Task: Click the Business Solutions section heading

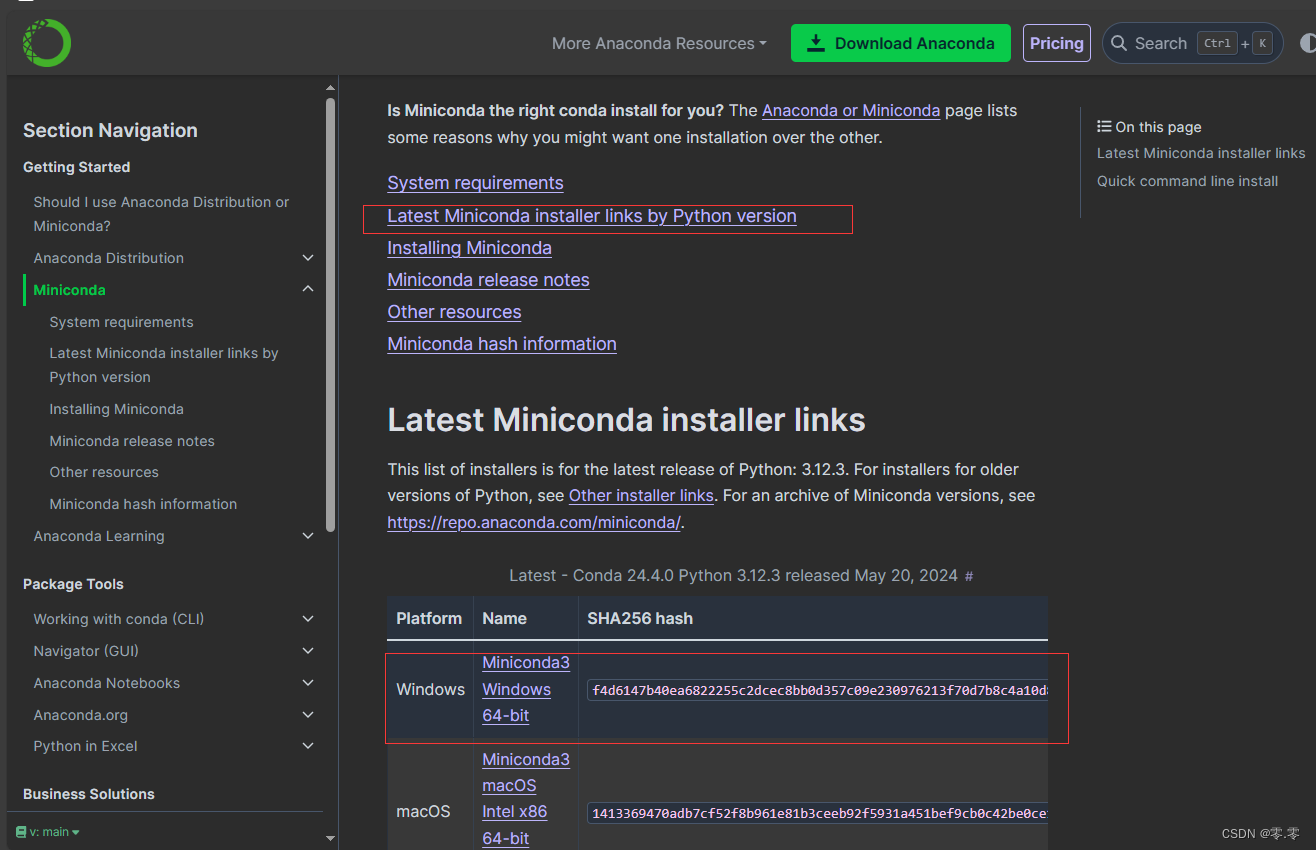Action: tap(89, 794)
